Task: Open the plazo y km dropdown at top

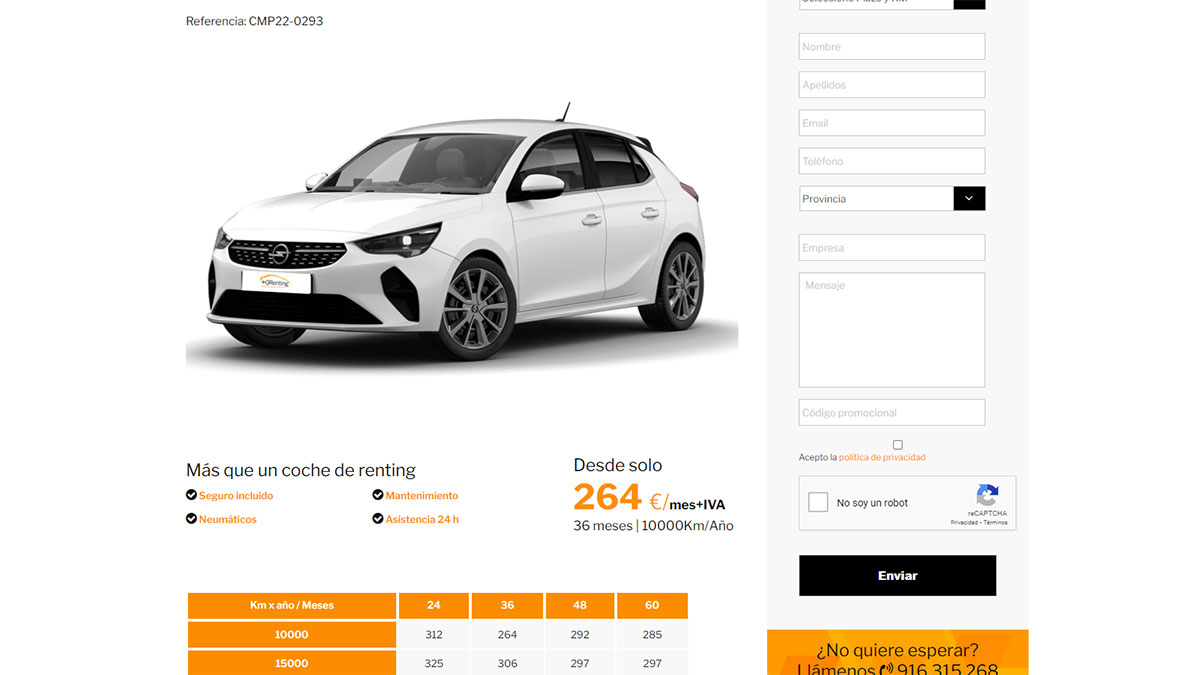Action: tap(892, 4)
